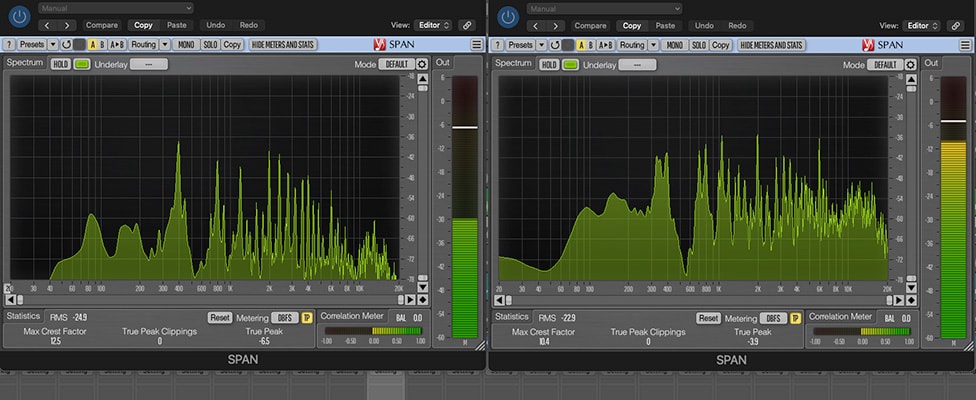
Task: Click the right scroll arrow under left SPAN spectrum
Action: point(411,300)
